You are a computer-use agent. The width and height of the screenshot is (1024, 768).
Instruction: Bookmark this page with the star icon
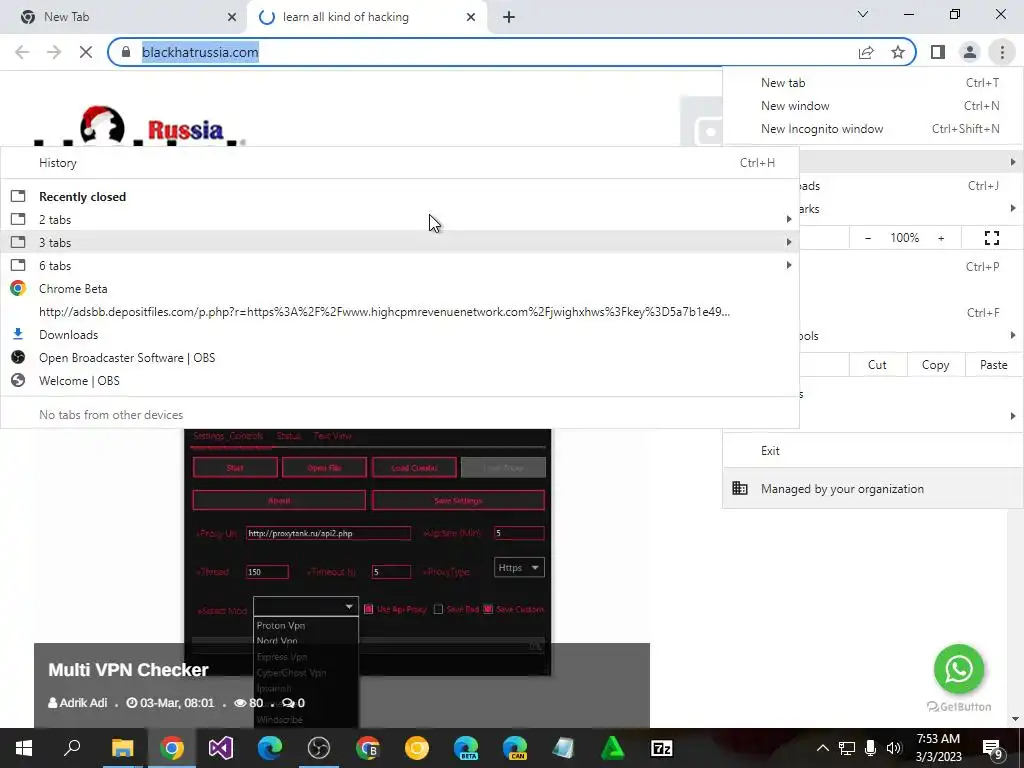coord(898,52)
